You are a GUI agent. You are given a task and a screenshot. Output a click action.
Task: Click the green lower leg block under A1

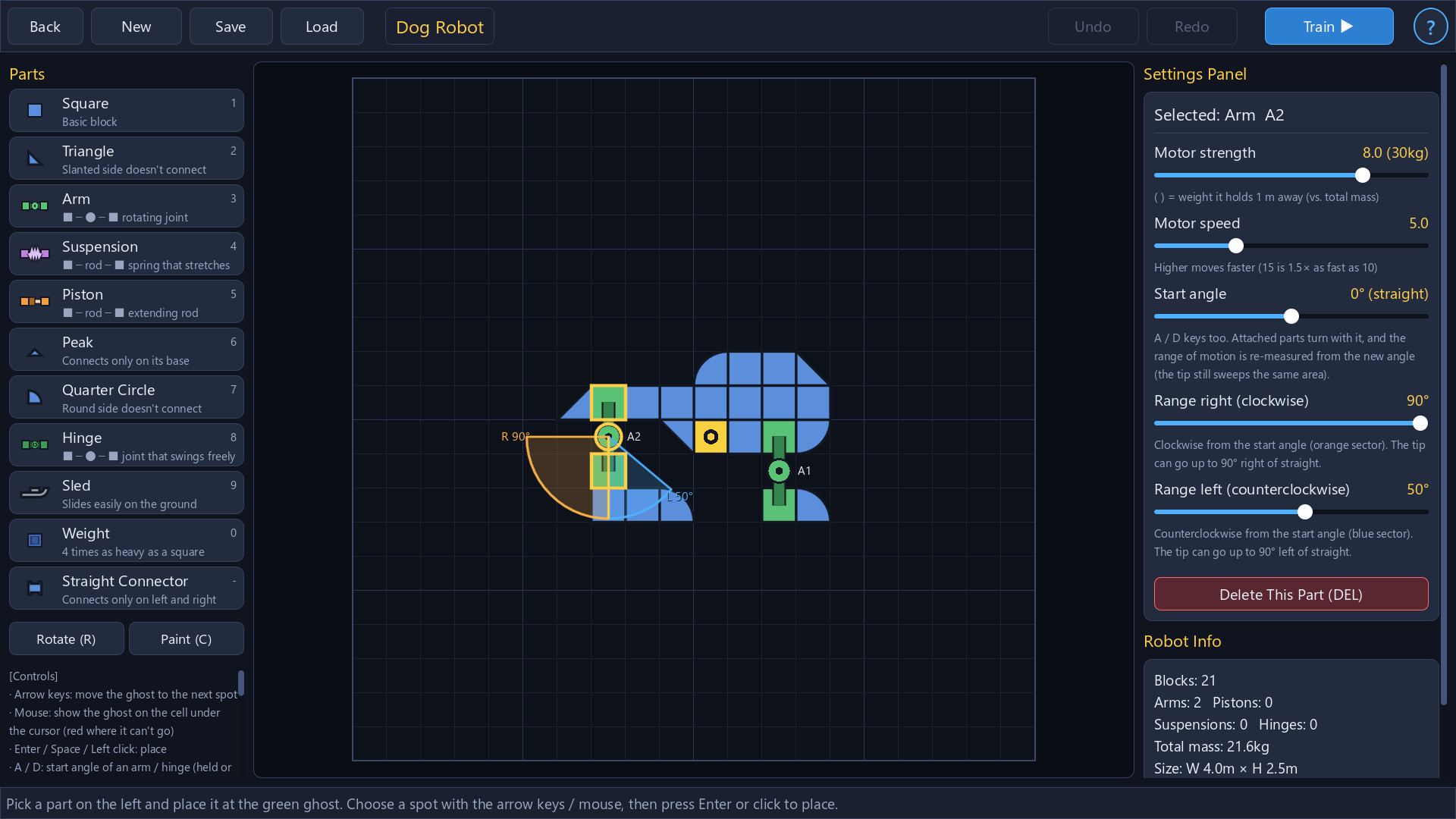779,505
